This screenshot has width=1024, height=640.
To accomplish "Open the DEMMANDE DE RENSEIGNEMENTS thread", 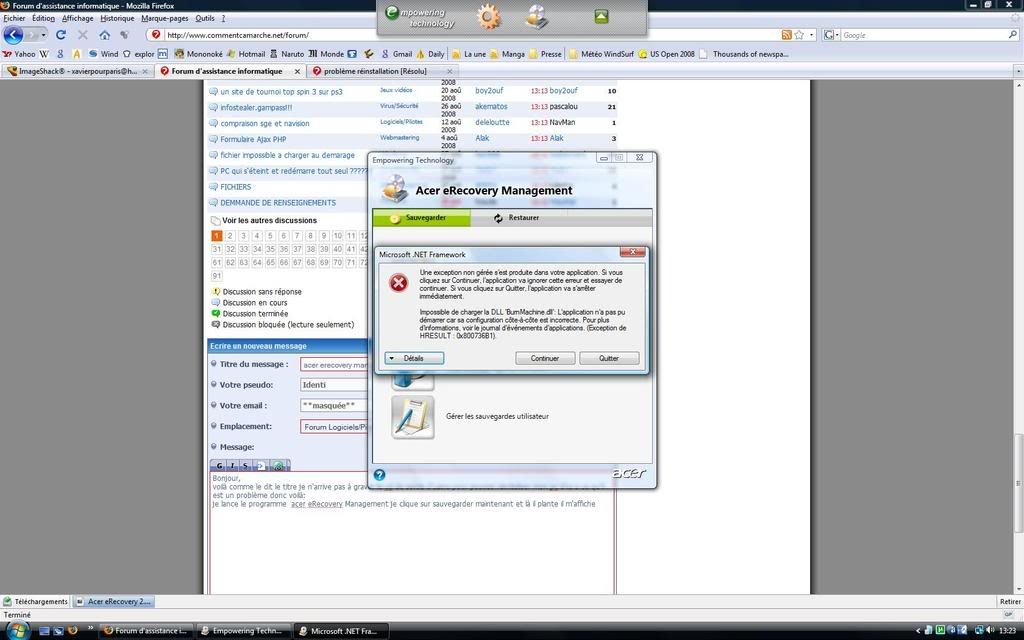I will point(278,203).
